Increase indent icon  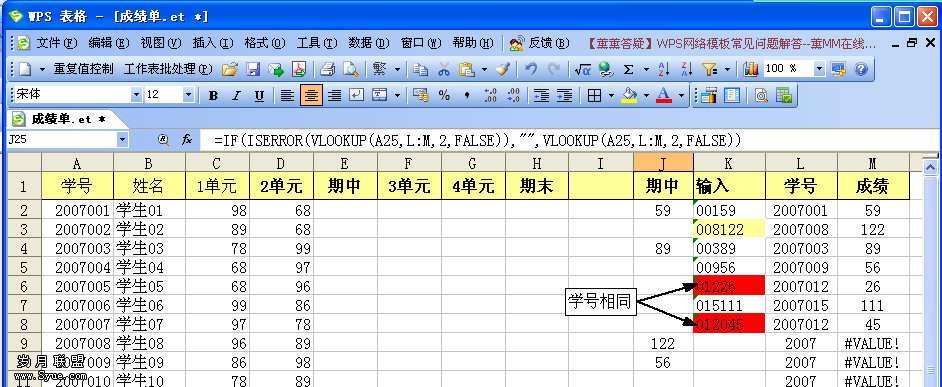pyautogui.click(x=564, y=95)
